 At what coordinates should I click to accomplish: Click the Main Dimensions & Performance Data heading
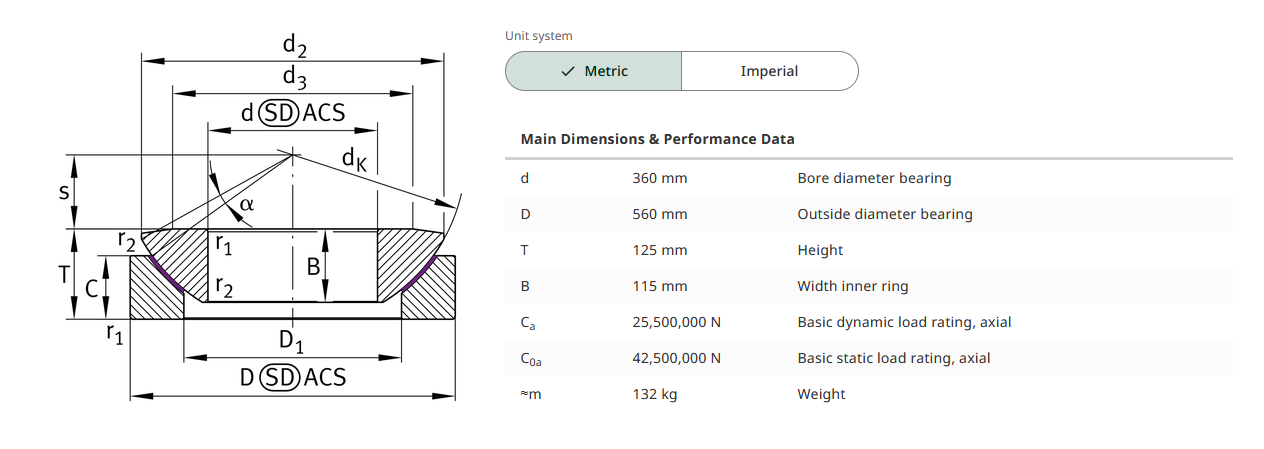click(x=658, y=139)
